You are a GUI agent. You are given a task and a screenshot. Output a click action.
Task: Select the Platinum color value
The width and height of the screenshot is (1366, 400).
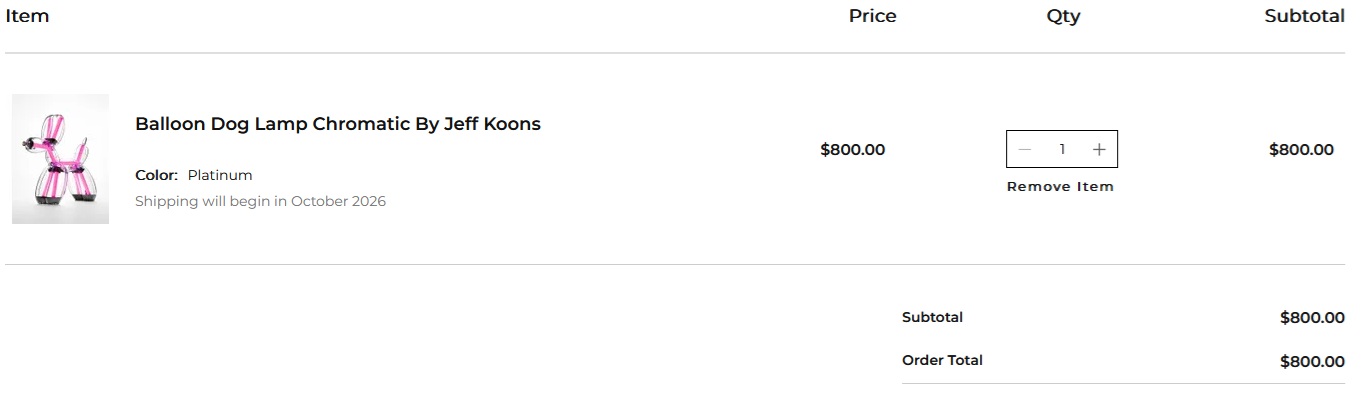tap(220, 175)
